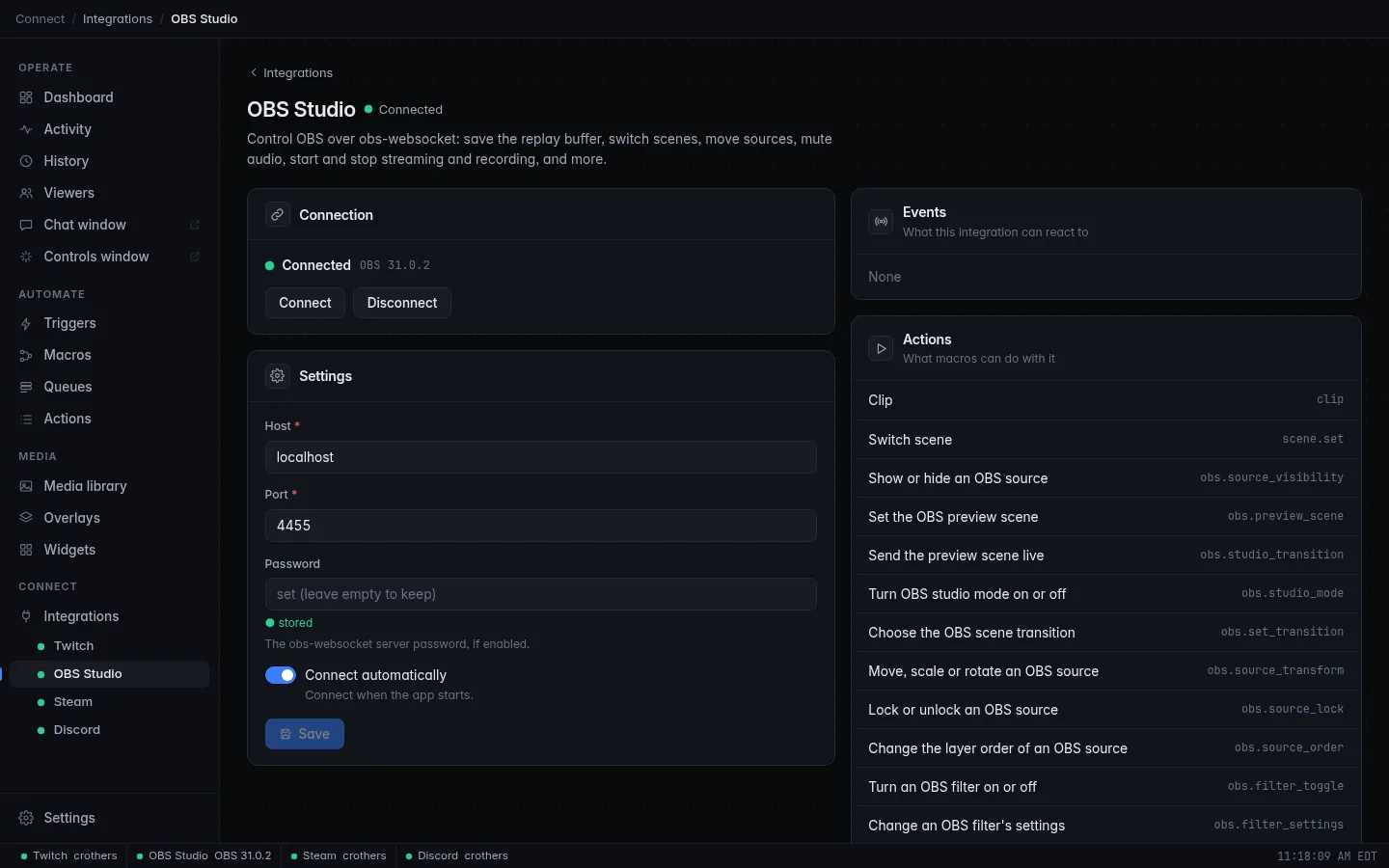Viewport: 1389px width, 868px height.
Task: Click Turn OBS studio mode on or off
Action: (1106, 594)
